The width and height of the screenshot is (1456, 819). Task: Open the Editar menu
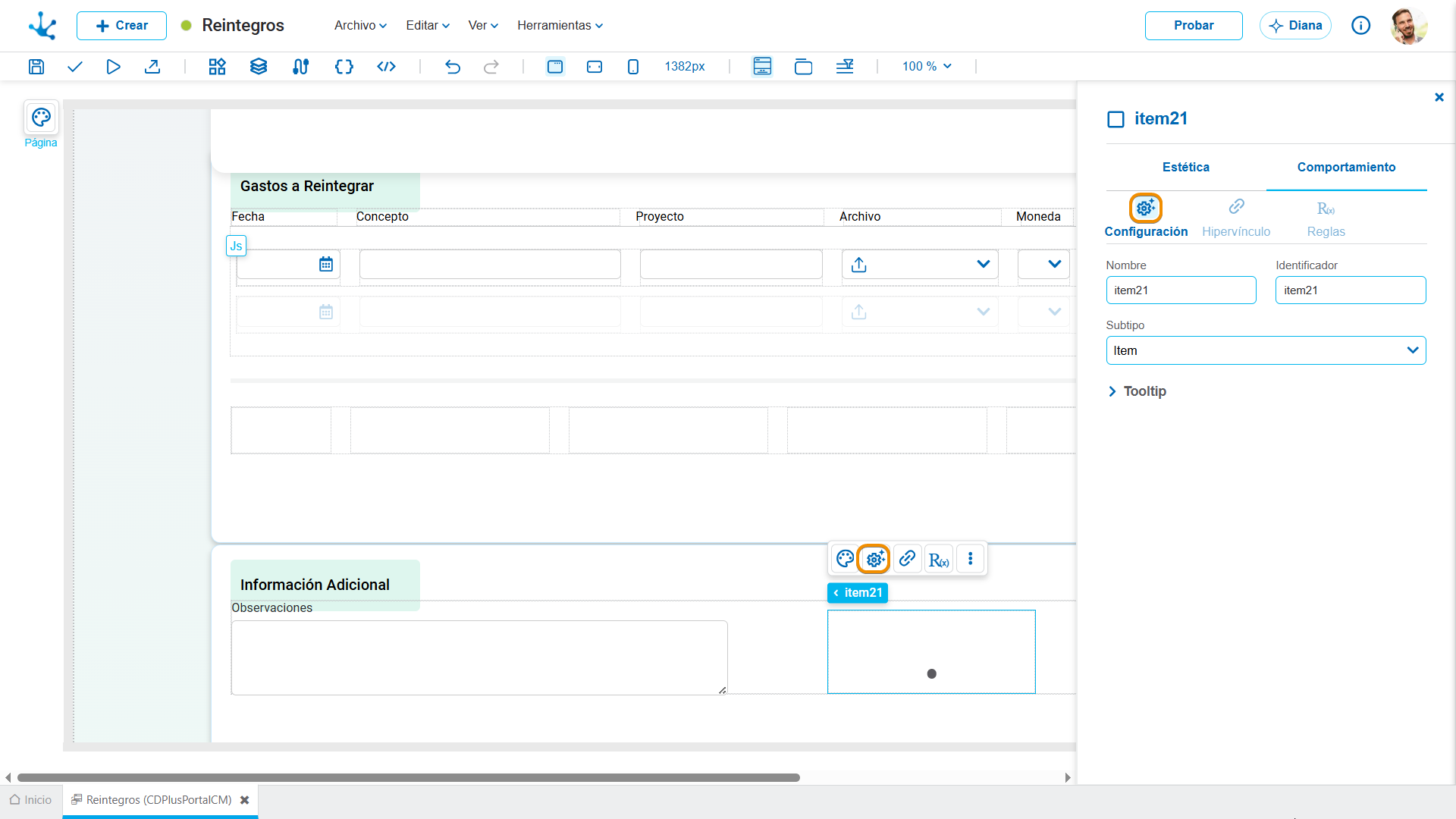[428, 25]
